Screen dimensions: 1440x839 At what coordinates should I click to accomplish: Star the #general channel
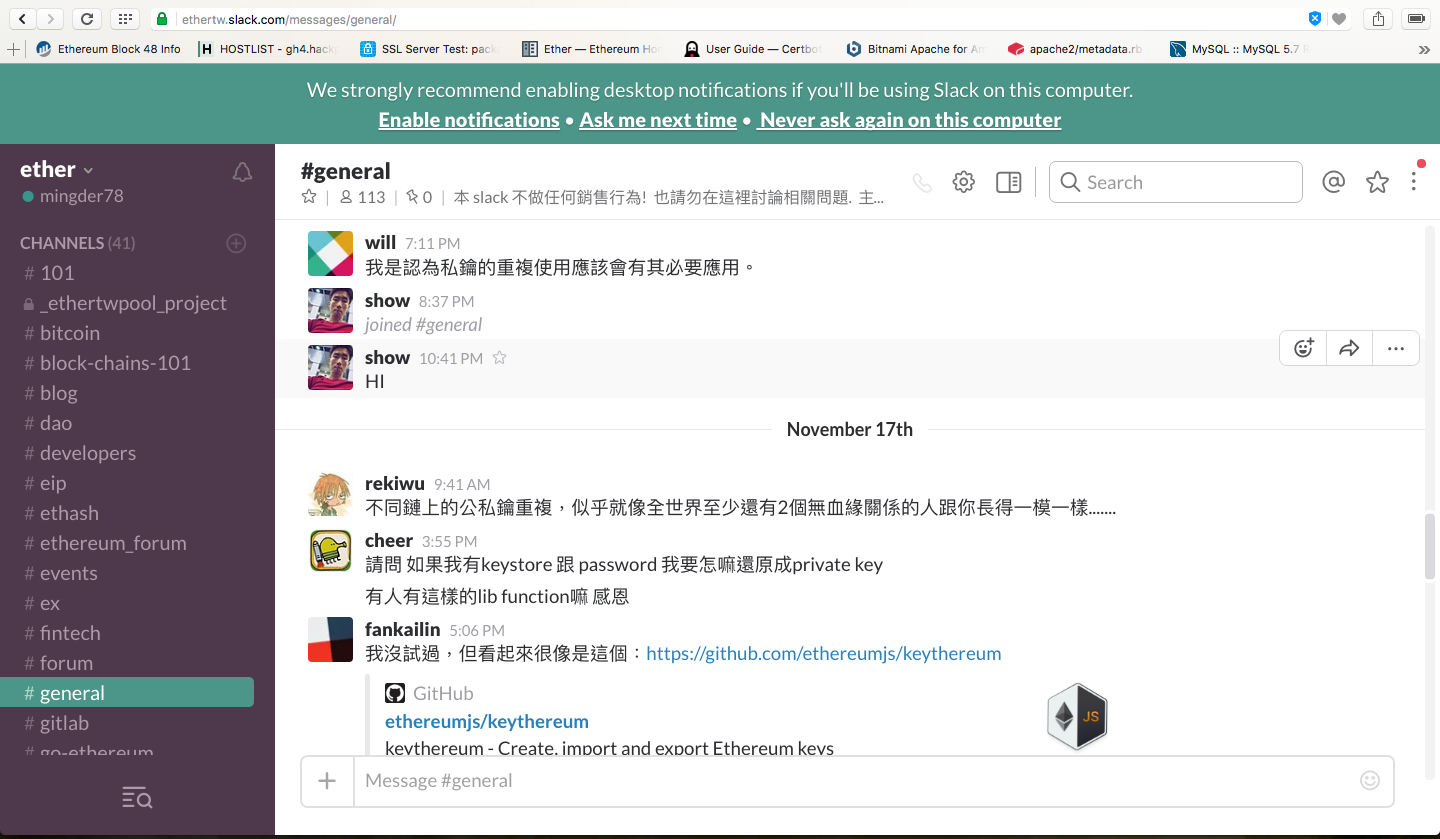[x=309, y=197]
